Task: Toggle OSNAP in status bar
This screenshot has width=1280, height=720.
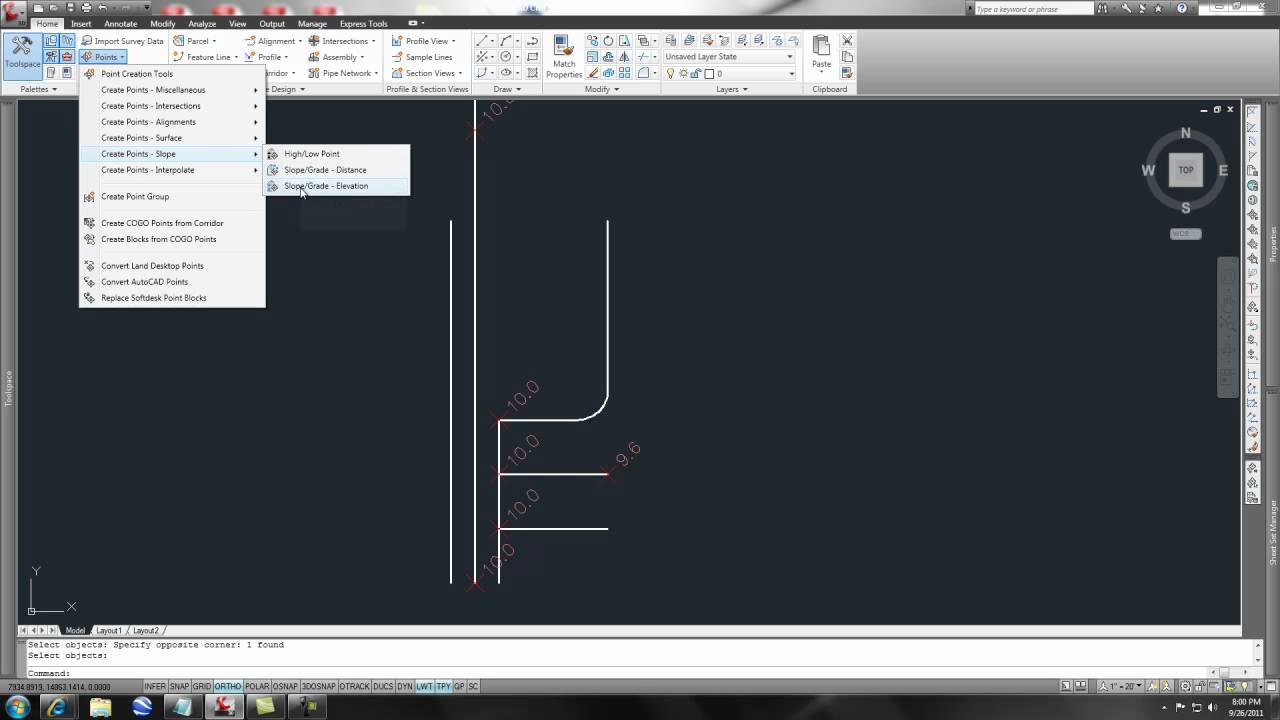Action: 285,687
